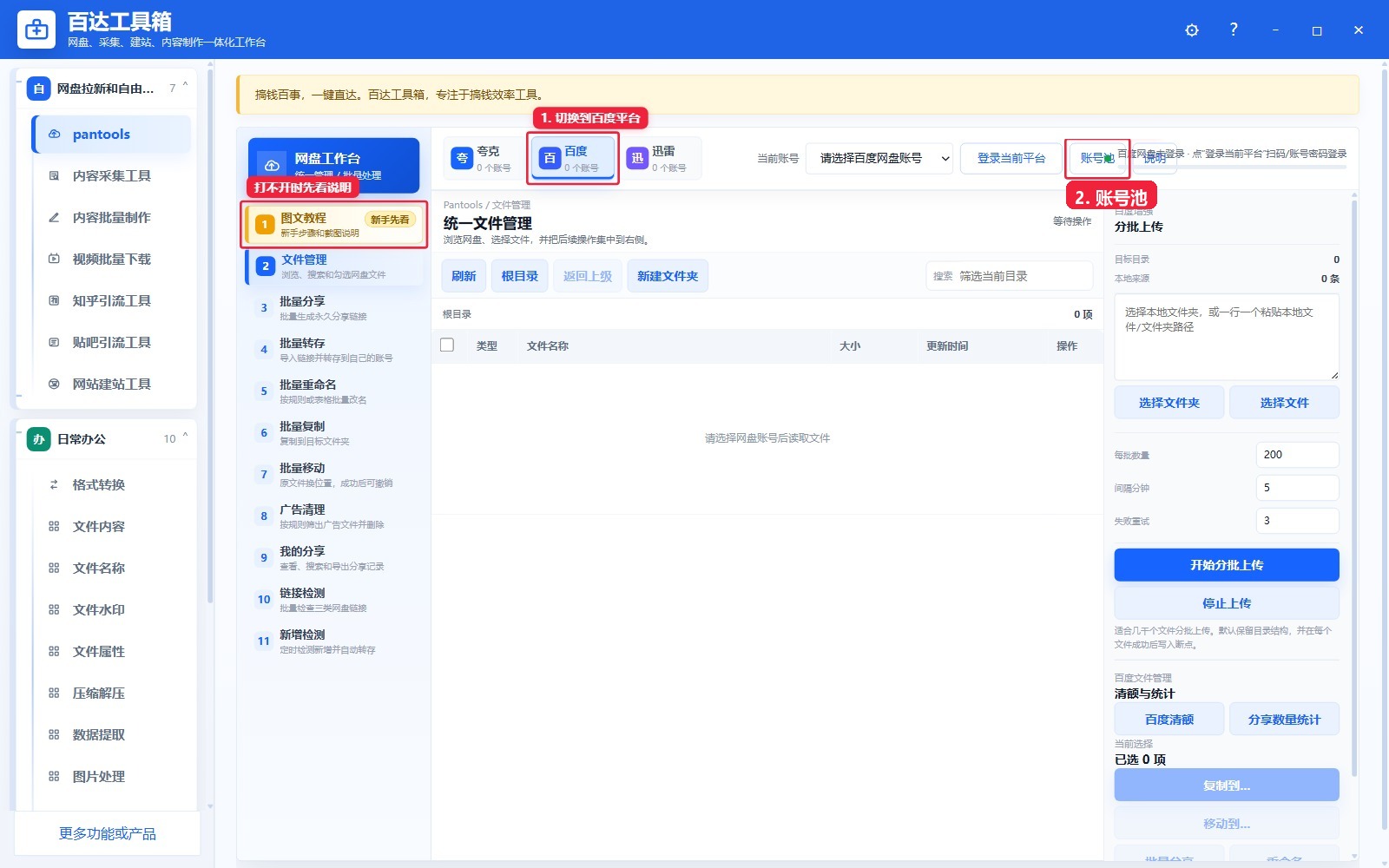Screen dimensions: 1389x868
Task: Open 请选择百度网盘账号 account dropdown
Action: [879, 158]
